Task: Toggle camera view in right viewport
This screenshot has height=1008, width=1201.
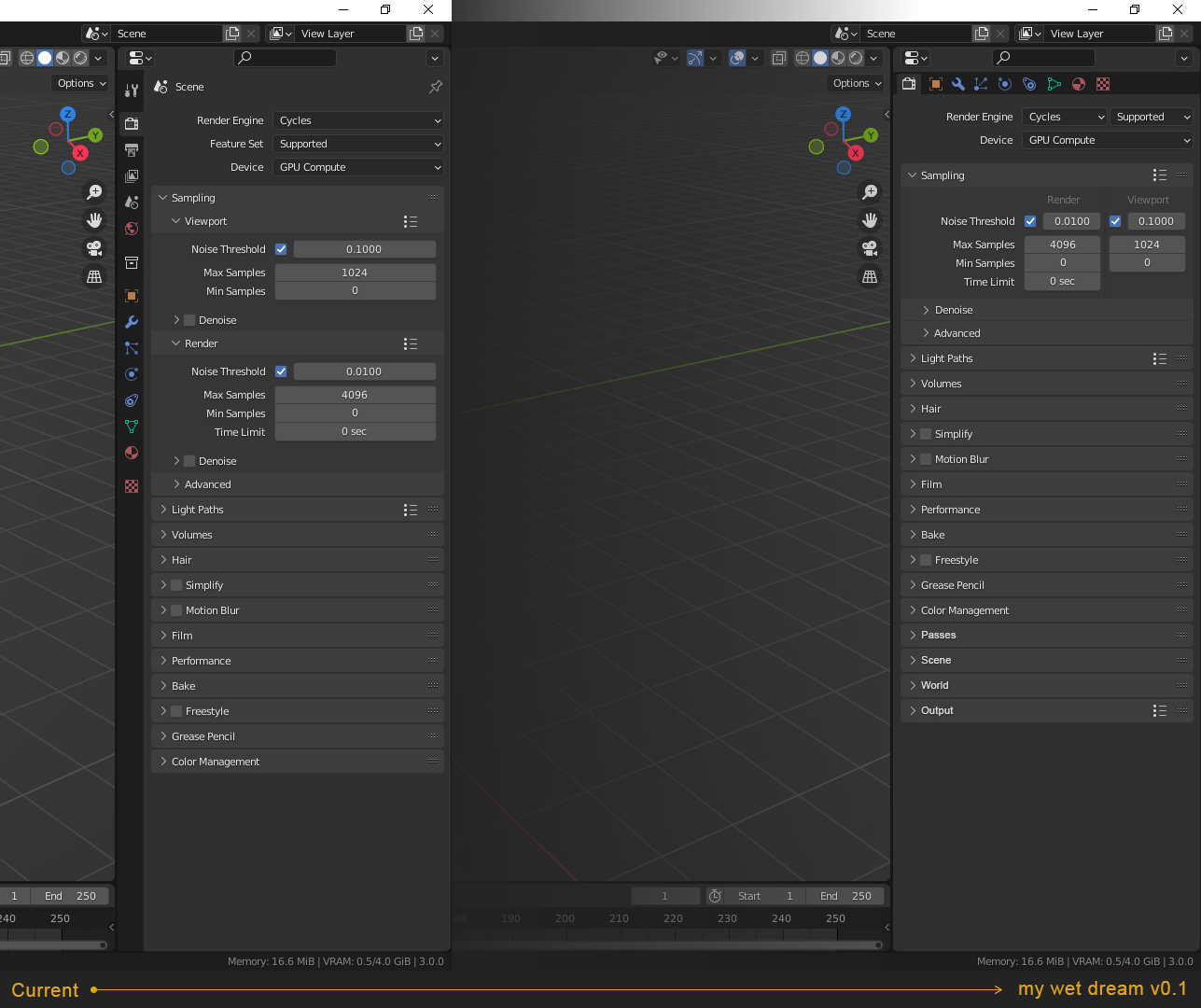Action: click(870, 248)
